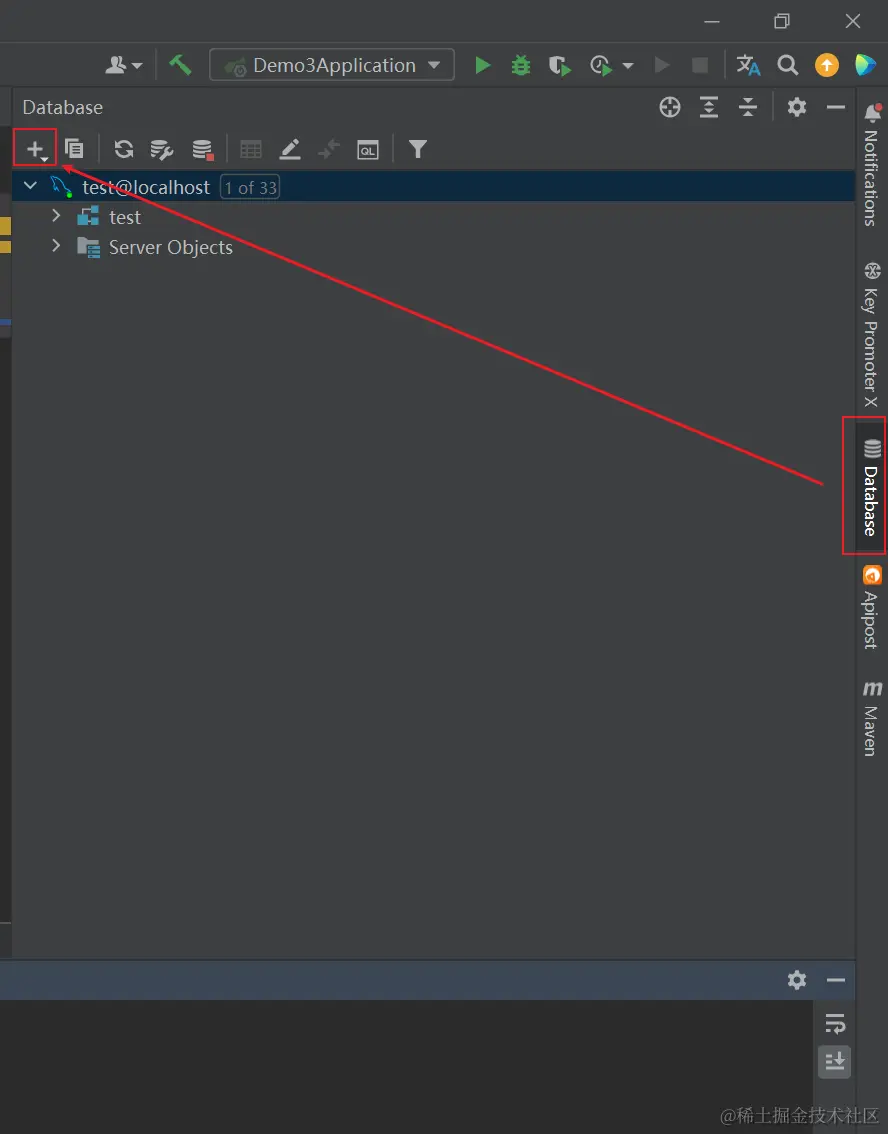Collapse all in Database panel
Image resolution: width=888 pixels, height=1134 pixels.
748,107
